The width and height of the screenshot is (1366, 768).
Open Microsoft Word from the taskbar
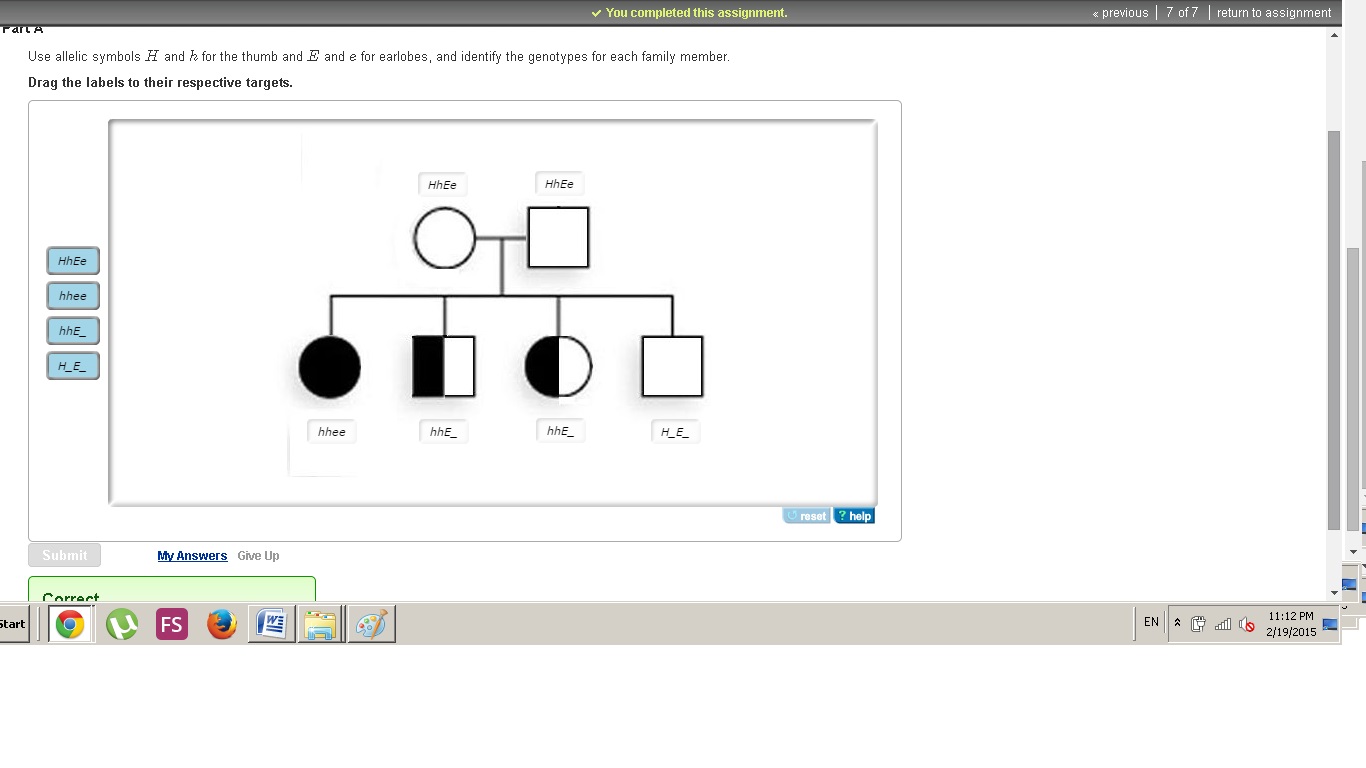click(x=271, y=624)
